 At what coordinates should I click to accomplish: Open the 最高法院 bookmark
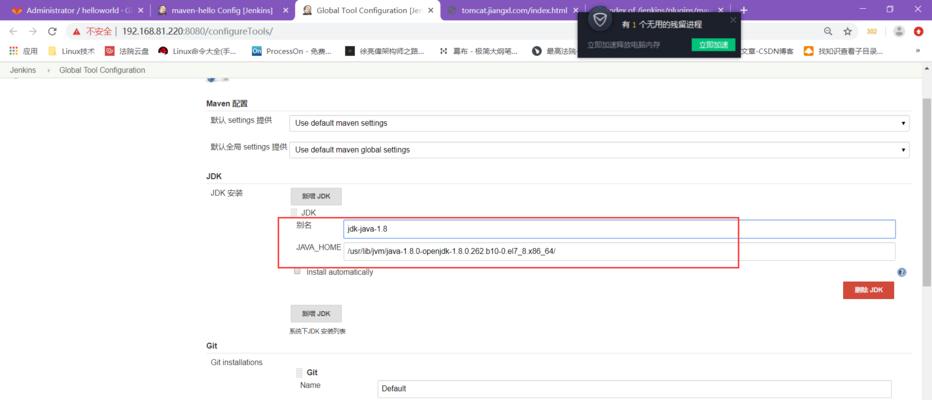click(x=554, y=51)
